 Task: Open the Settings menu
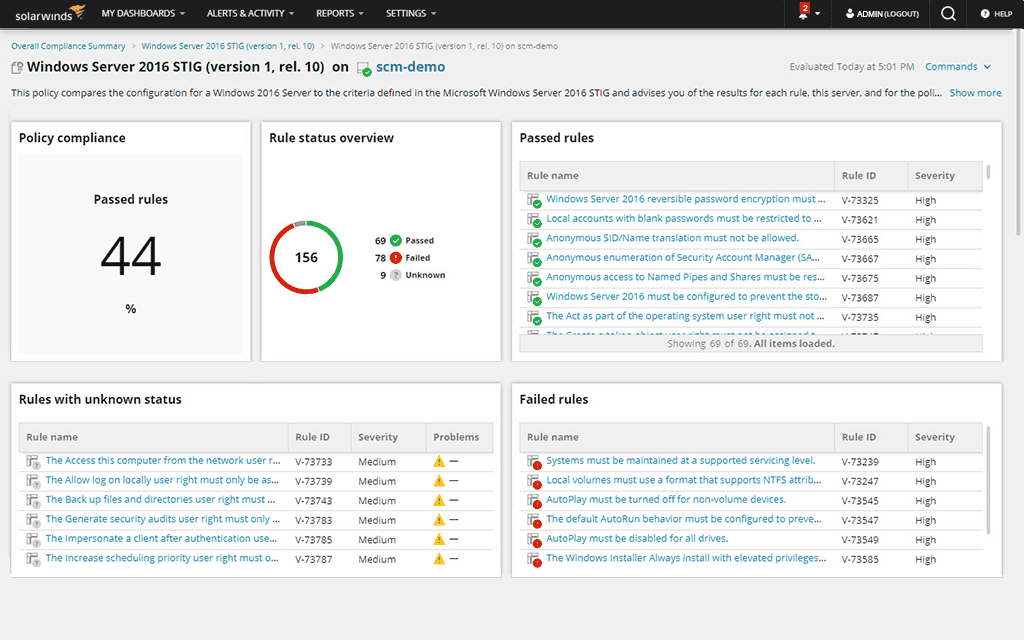[409, 14]
